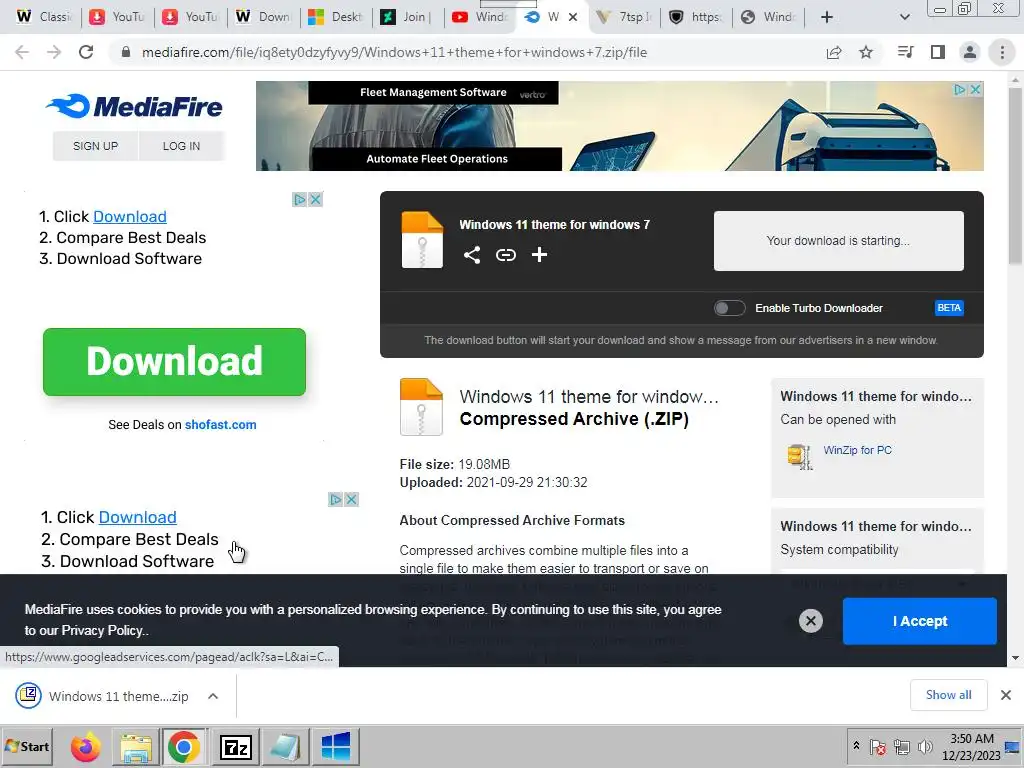The width and height of the screenshot is (1024, 768).
Task: Switch to the Down tab with W icon
Action: tap(263, 17)
